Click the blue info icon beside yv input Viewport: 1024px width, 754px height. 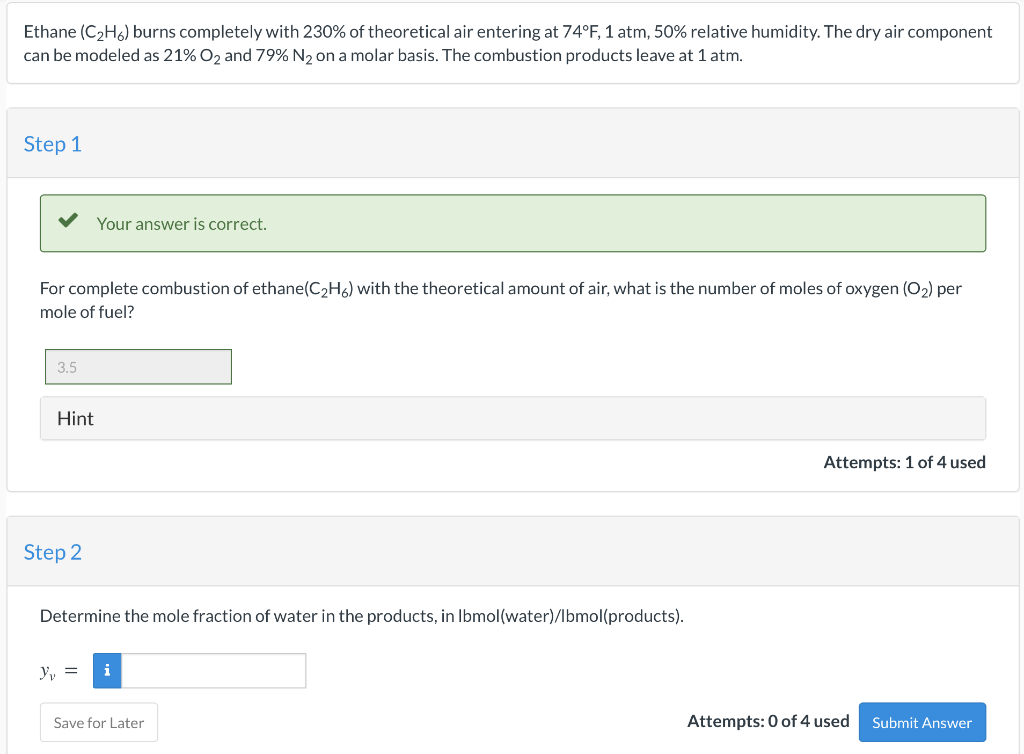107,670
